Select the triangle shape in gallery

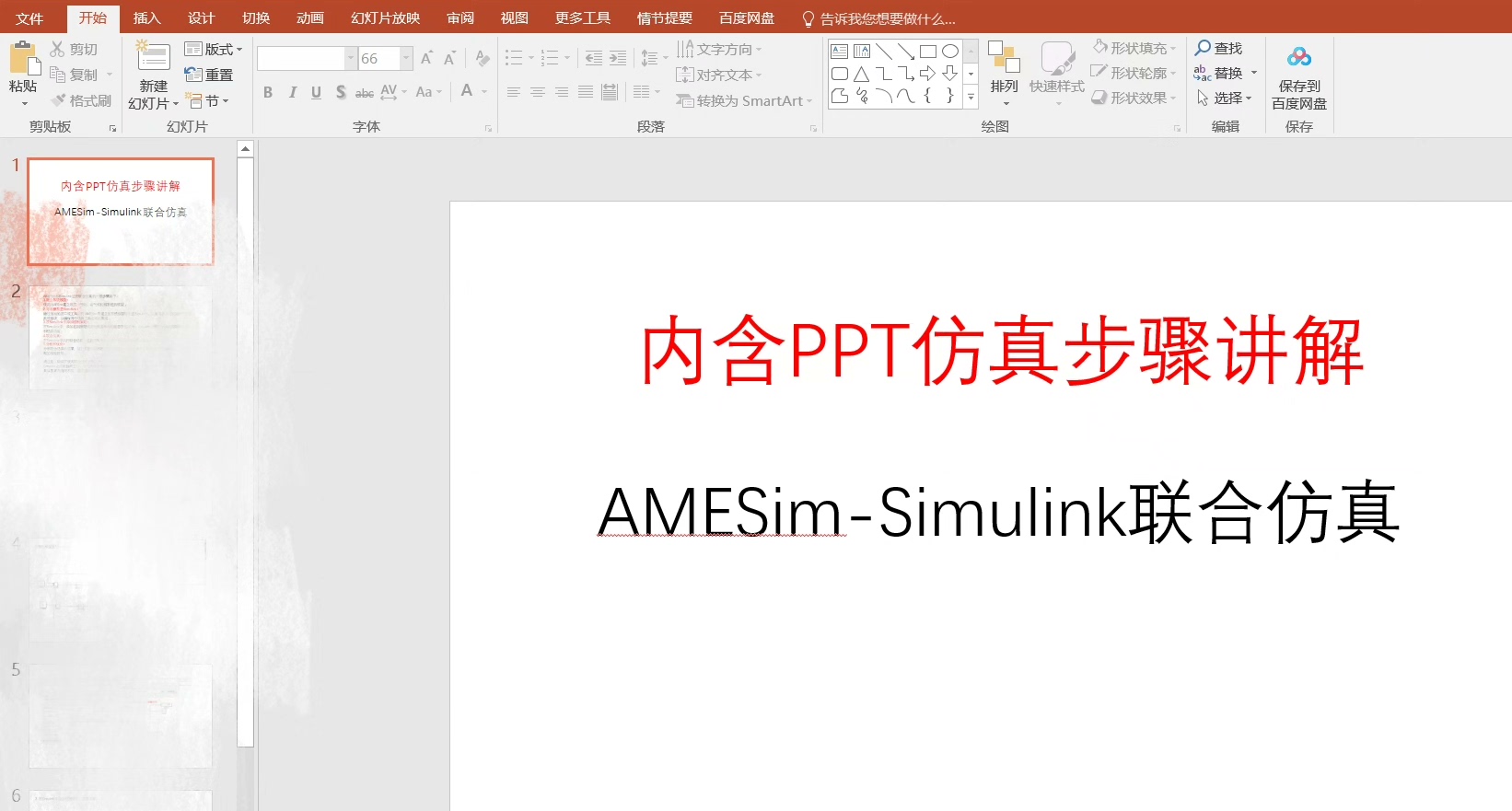tap(862, 74)
